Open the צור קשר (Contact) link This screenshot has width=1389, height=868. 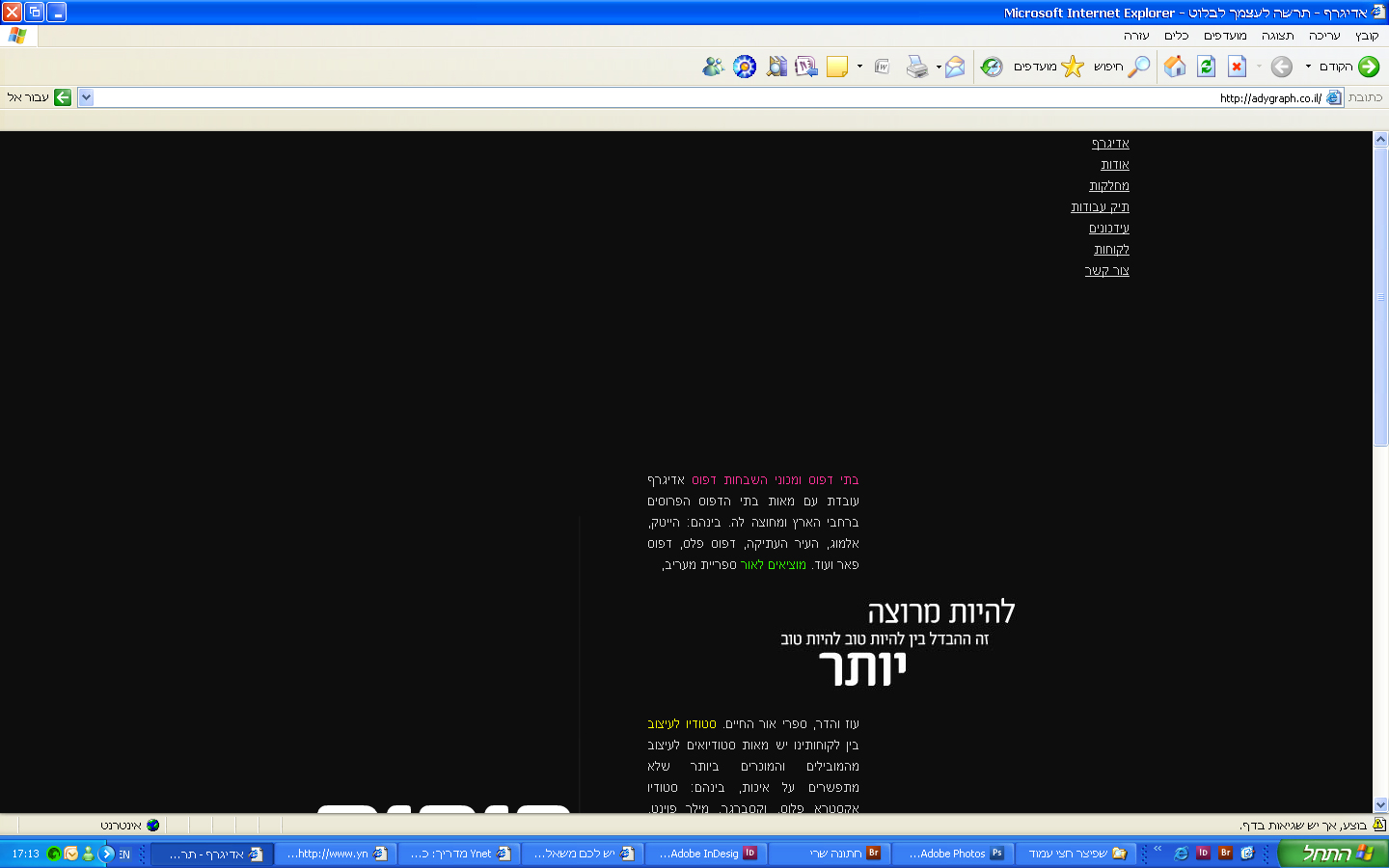[1106, 271]
